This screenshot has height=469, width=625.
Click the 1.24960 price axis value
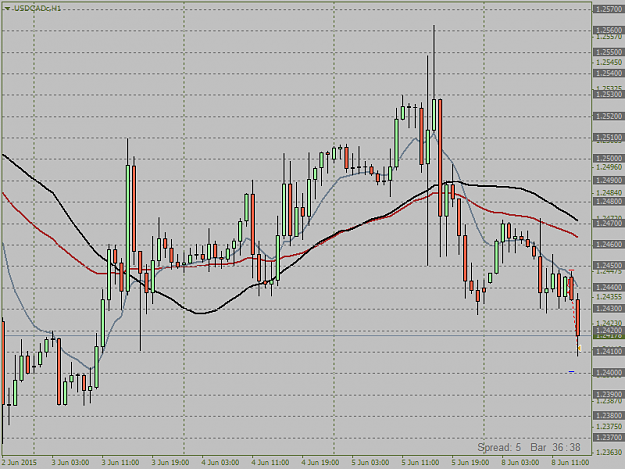click(x=609, y=167)
